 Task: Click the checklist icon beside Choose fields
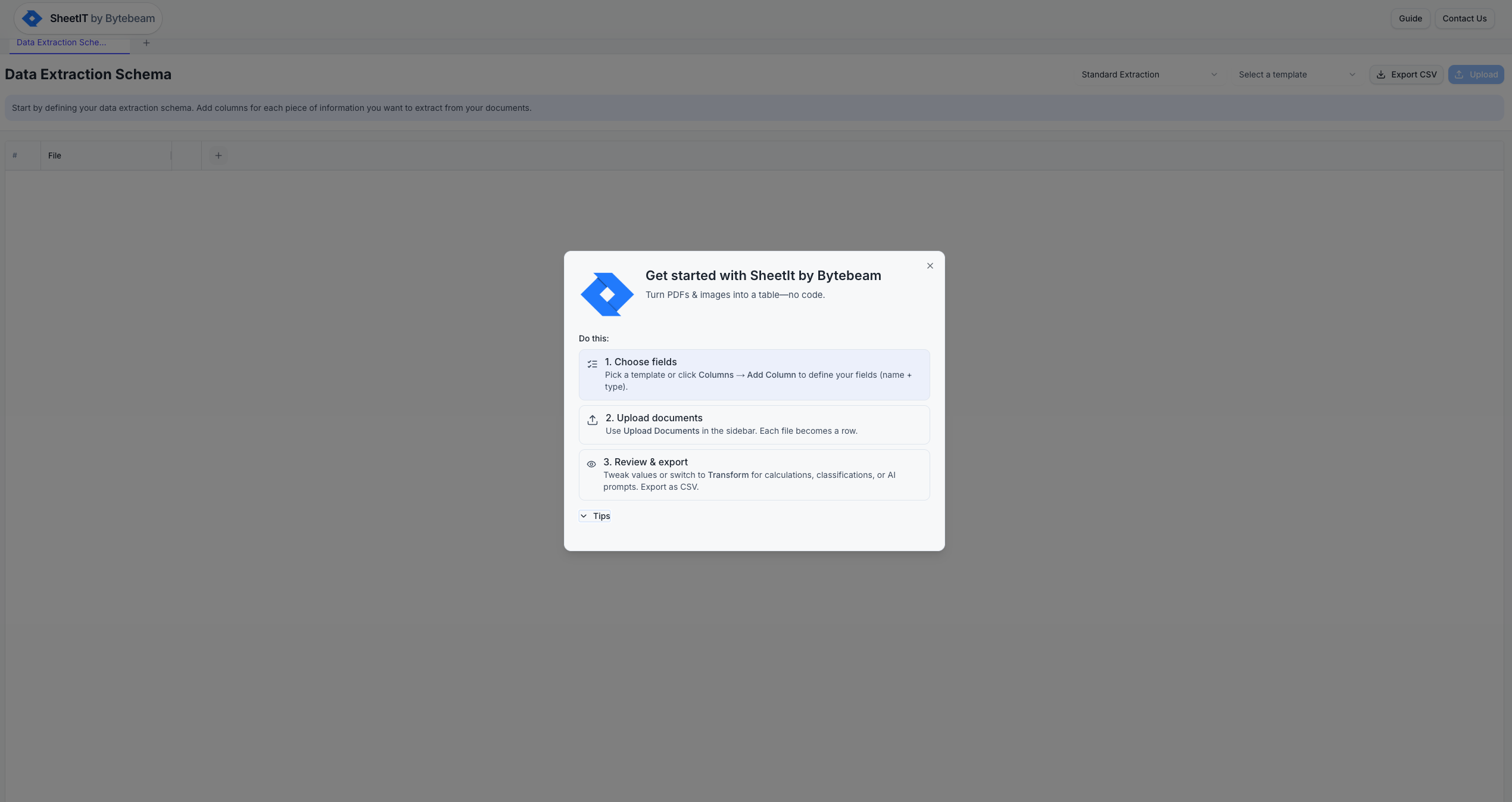pos(592,364)
